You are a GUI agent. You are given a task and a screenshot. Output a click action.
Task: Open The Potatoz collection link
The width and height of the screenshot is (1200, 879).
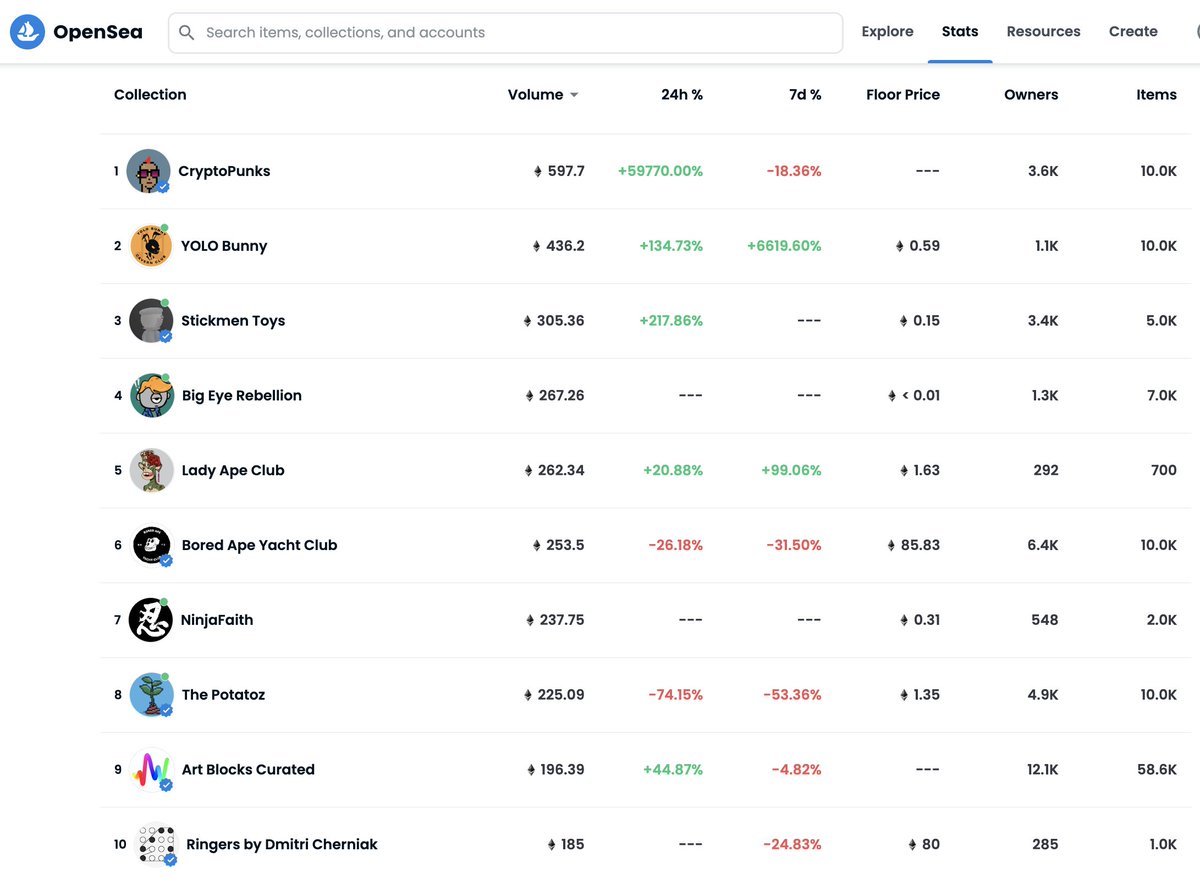223,695
